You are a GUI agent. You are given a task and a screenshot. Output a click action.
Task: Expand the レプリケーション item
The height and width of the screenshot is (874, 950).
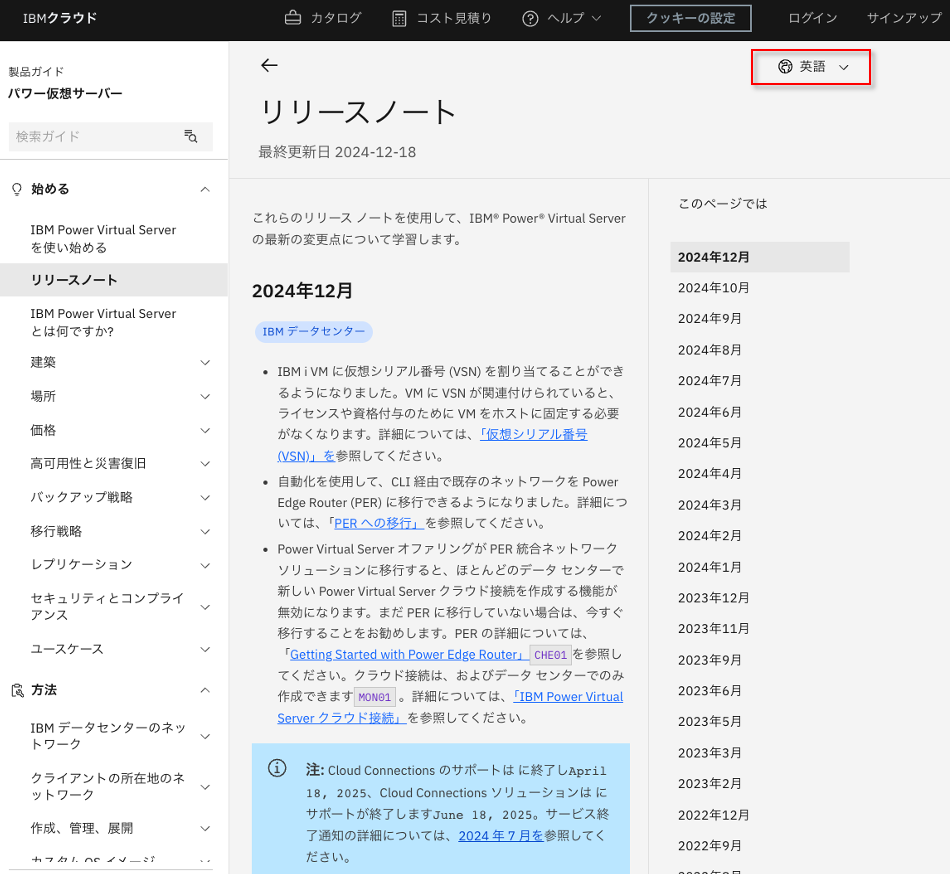(x=205, y=566)
